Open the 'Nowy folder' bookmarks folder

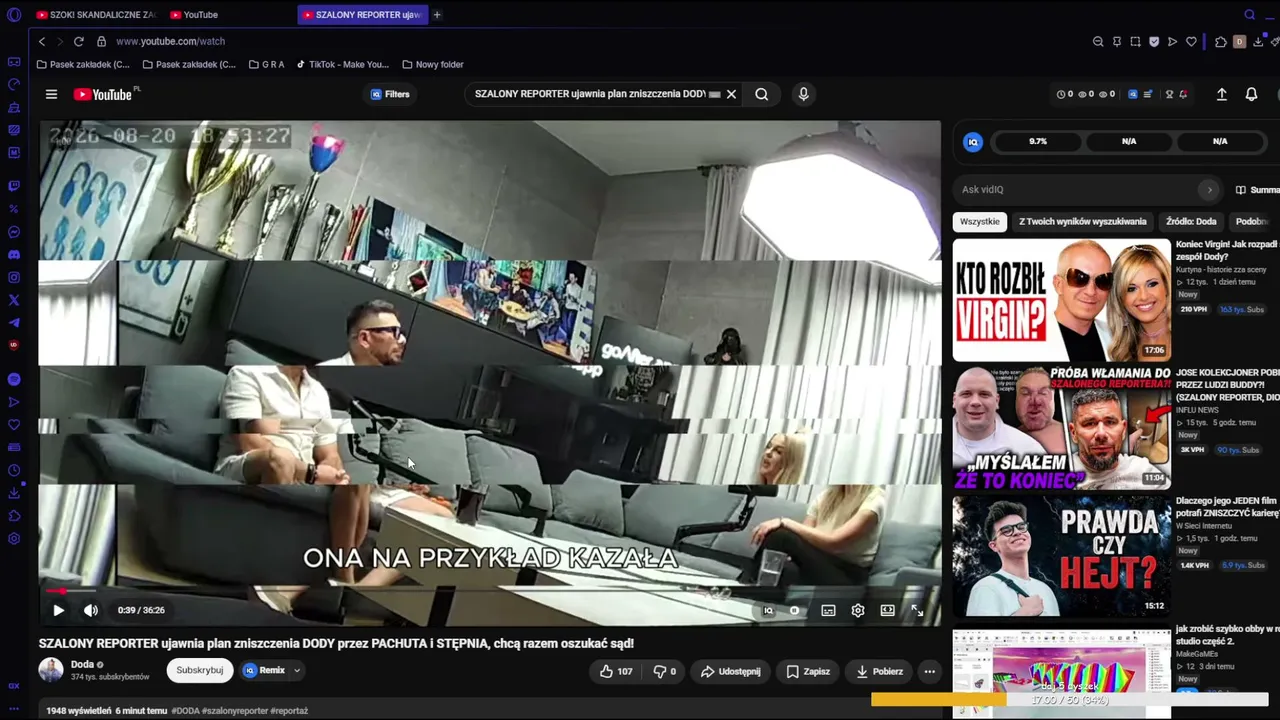(432, 65)
